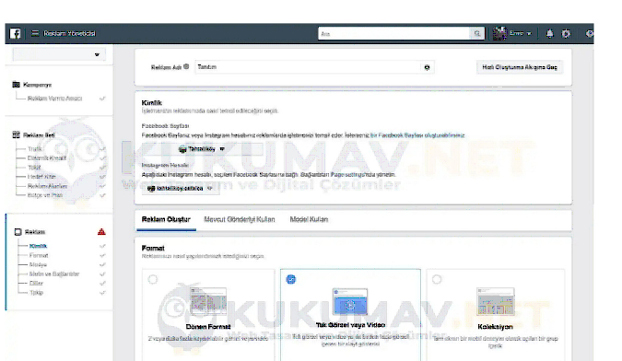Screen dimensions: 622x361
Task: Click the checkmark beside Hedef Kitle
Action: 102,177
